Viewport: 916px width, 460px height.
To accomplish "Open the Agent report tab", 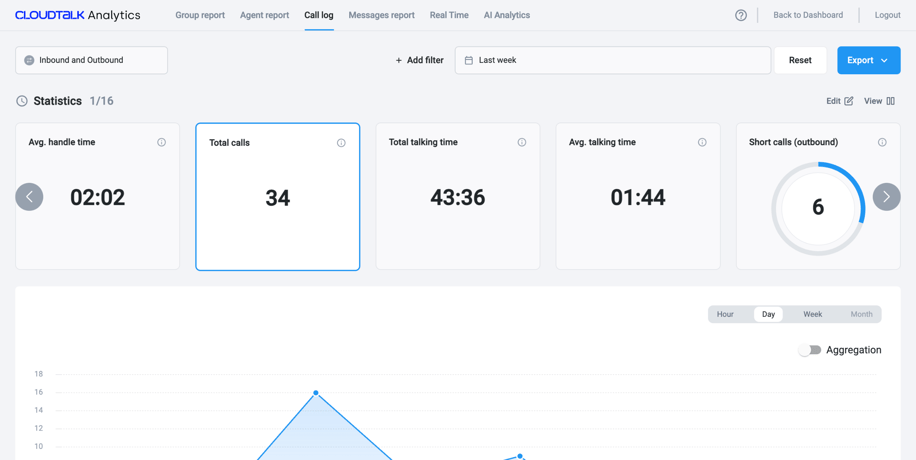I will click(x=265, y=15).
